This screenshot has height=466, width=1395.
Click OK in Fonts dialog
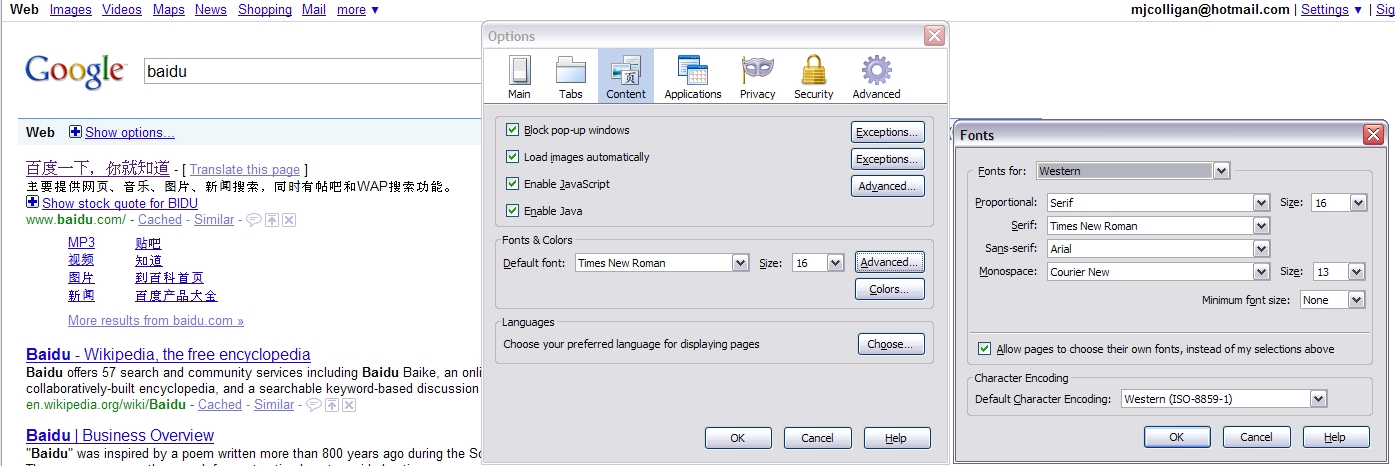[1177, 437]
